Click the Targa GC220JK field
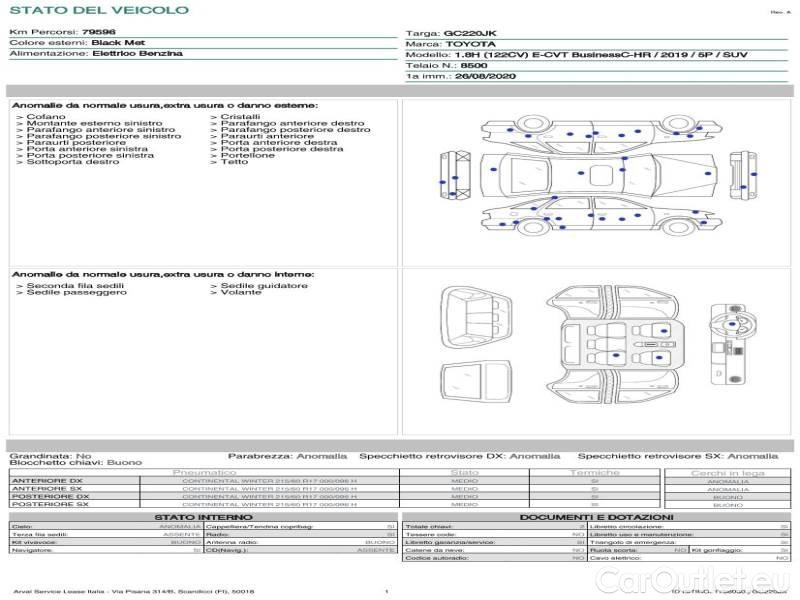The height and width of the screenshot is (600, 800). point(451,34)
